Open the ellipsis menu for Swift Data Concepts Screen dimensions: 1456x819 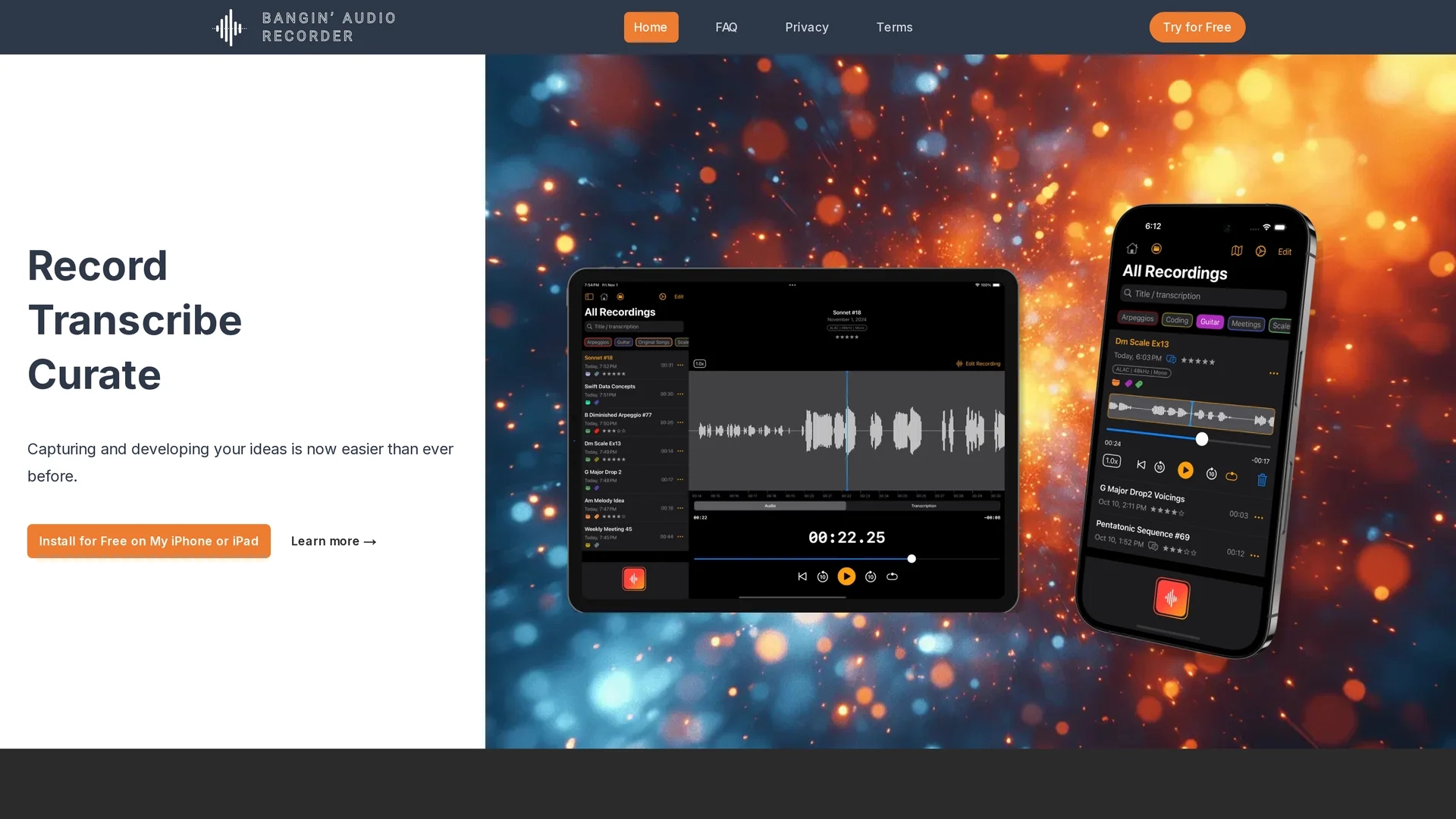coord(680,394)
